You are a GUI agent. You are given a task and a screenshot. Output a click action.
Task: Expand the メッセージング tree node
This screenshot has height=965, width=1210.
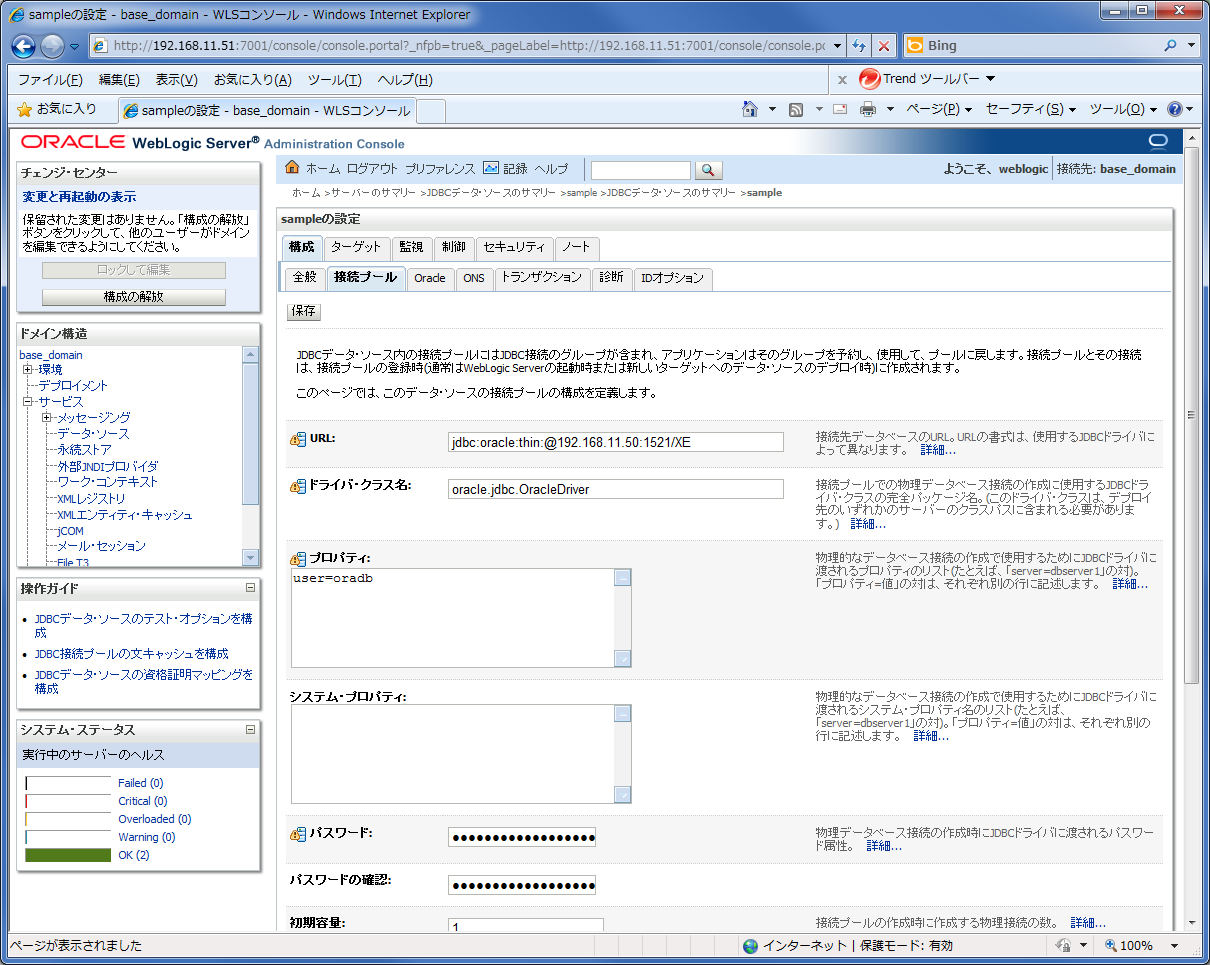click(46, 418)
